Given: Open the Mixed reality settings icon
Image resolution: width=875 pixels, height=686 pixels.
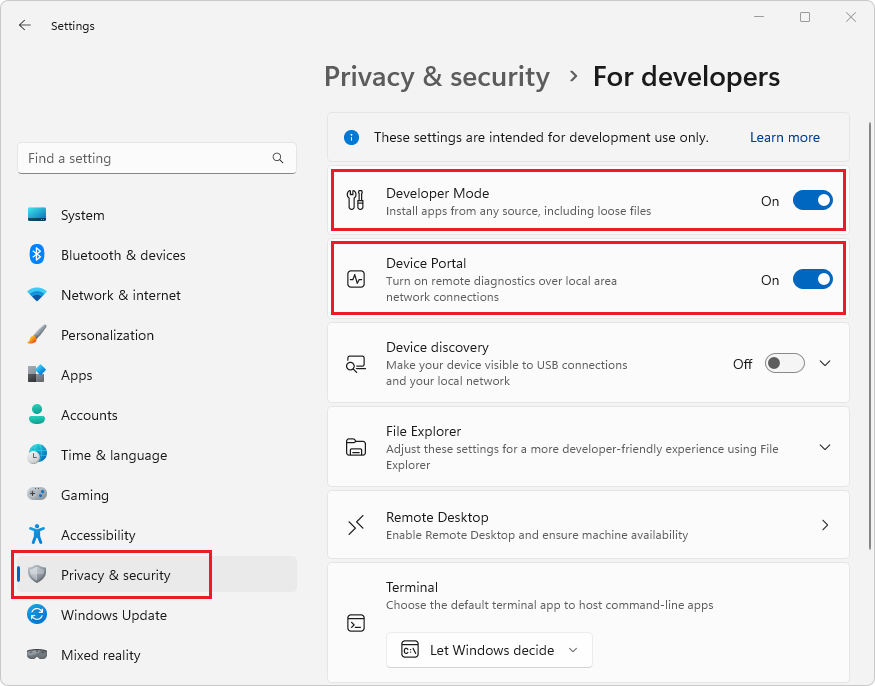Looking at the screenshot, I should (x=38, y=655).
